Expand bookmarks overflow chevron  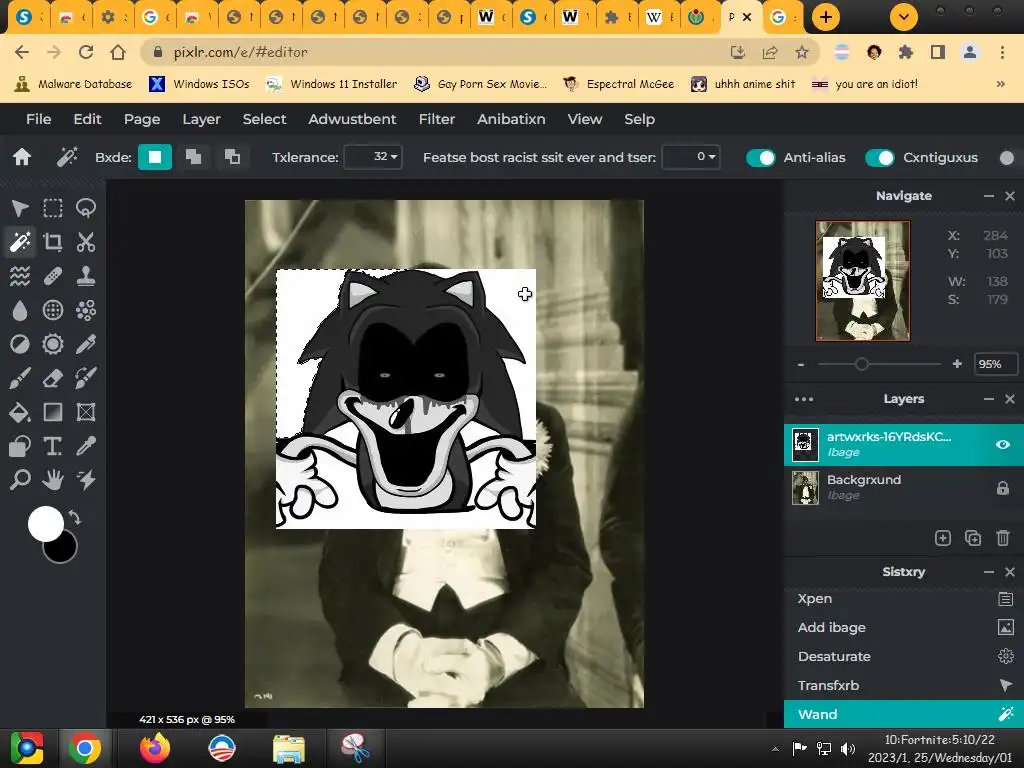tap(1000, 84)
